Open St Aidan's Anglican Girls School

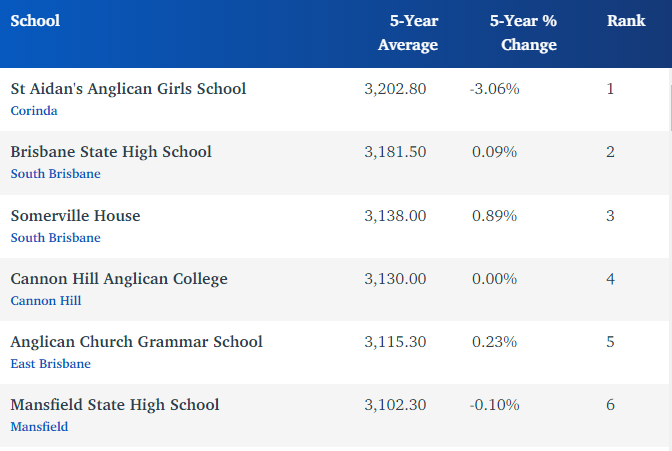(128, 89)
